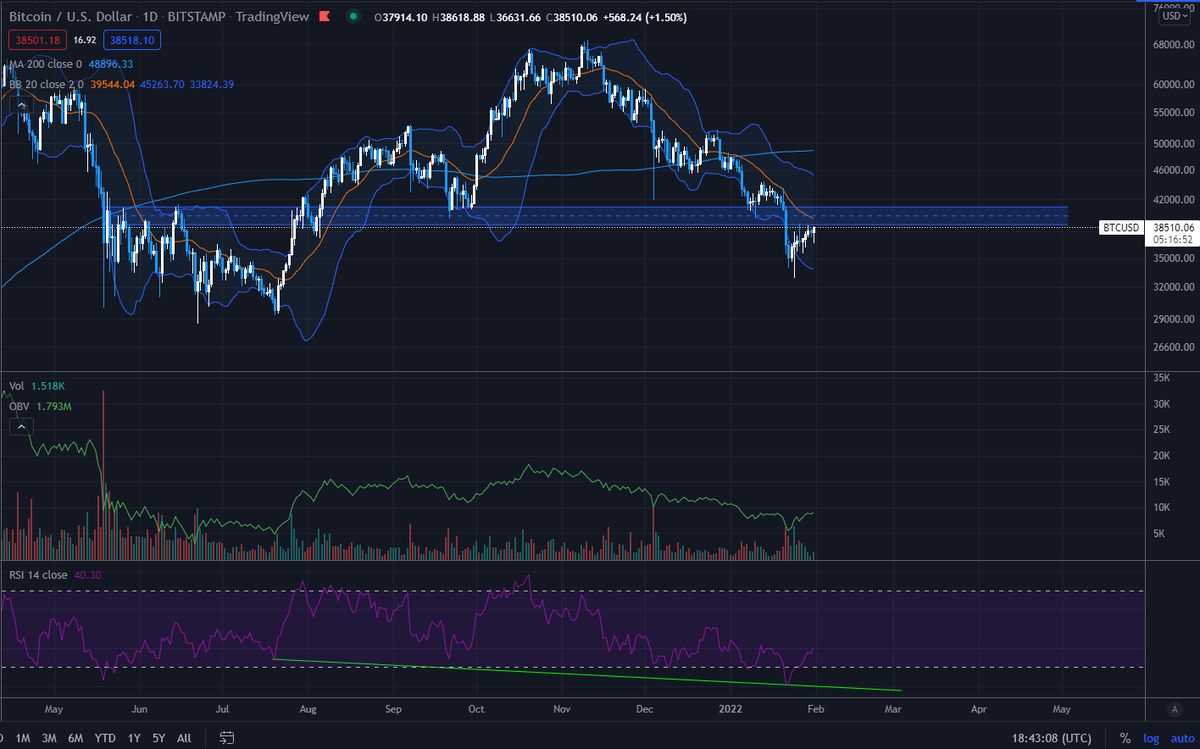Collapse the legend with the chevron under BB
Screen dimensions: 1200x749
click(19, 104)
